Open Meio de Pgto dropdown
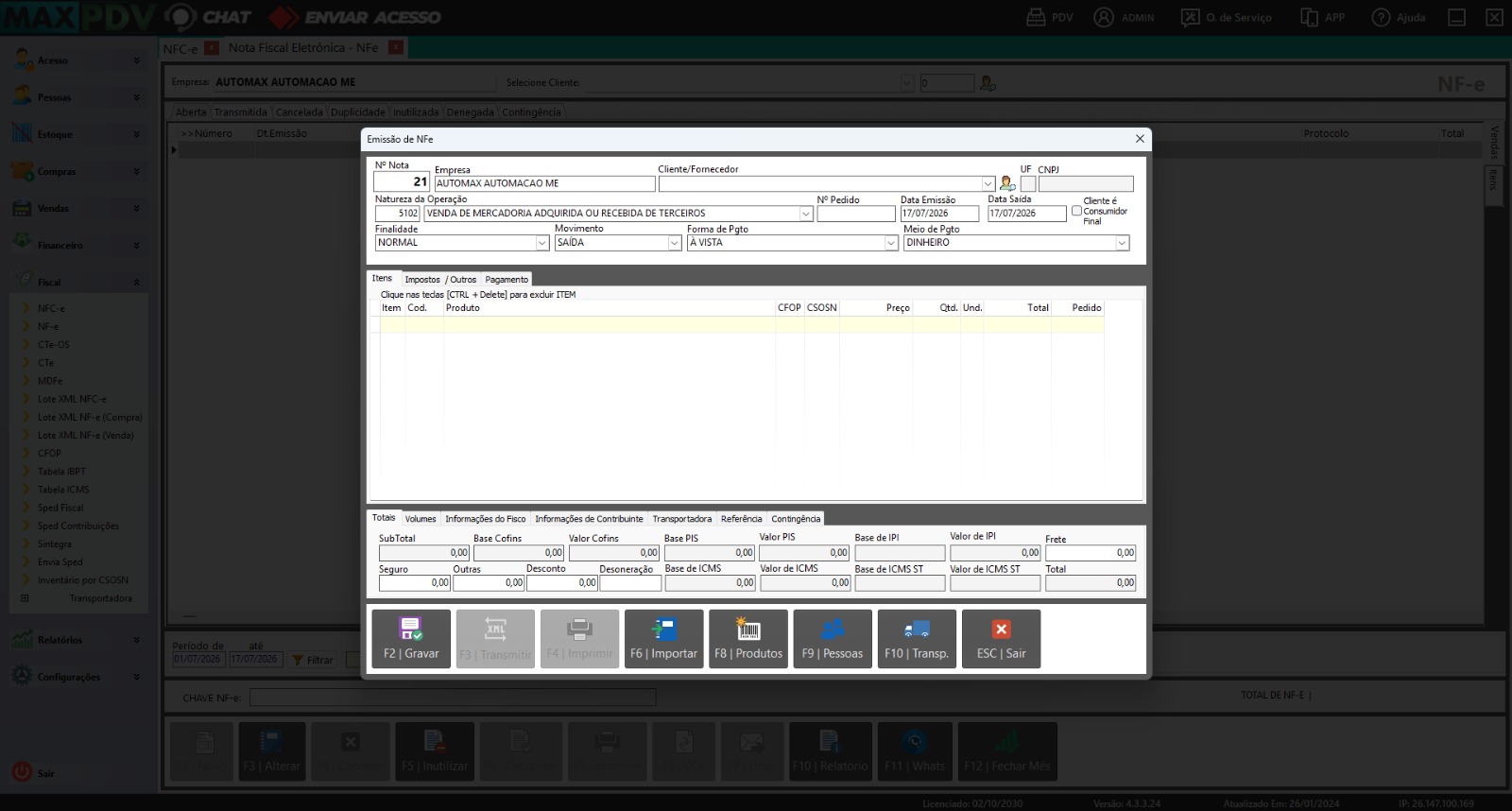The width and height of the screenshot is (1512, 811). coord(1123,243)
